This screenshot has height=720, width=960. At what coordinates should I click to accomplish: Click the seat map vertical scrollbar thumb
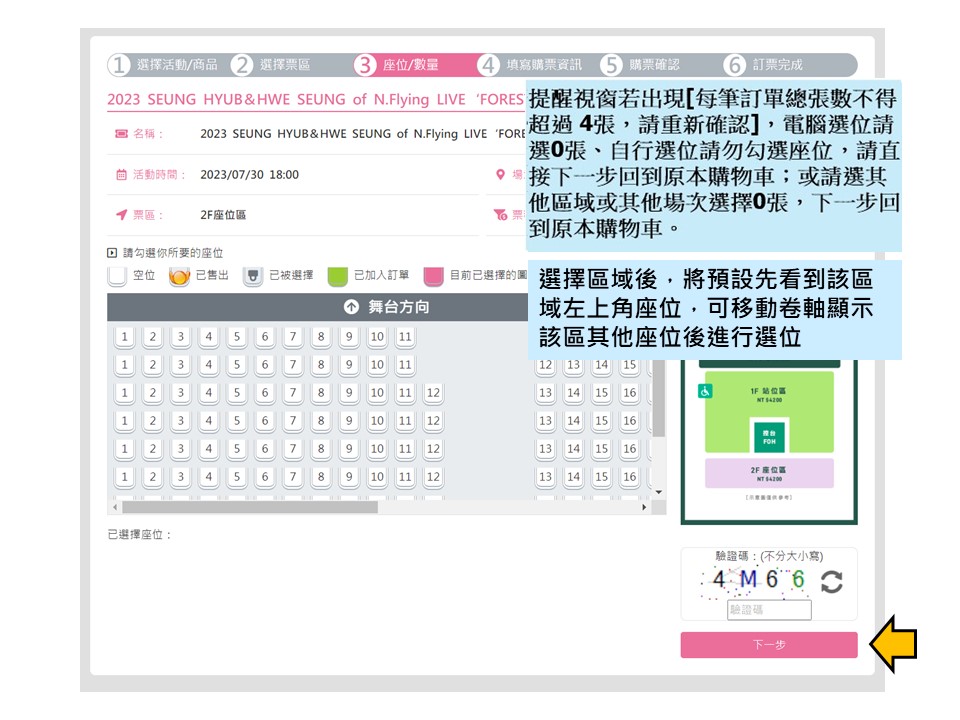pos(659,399)
